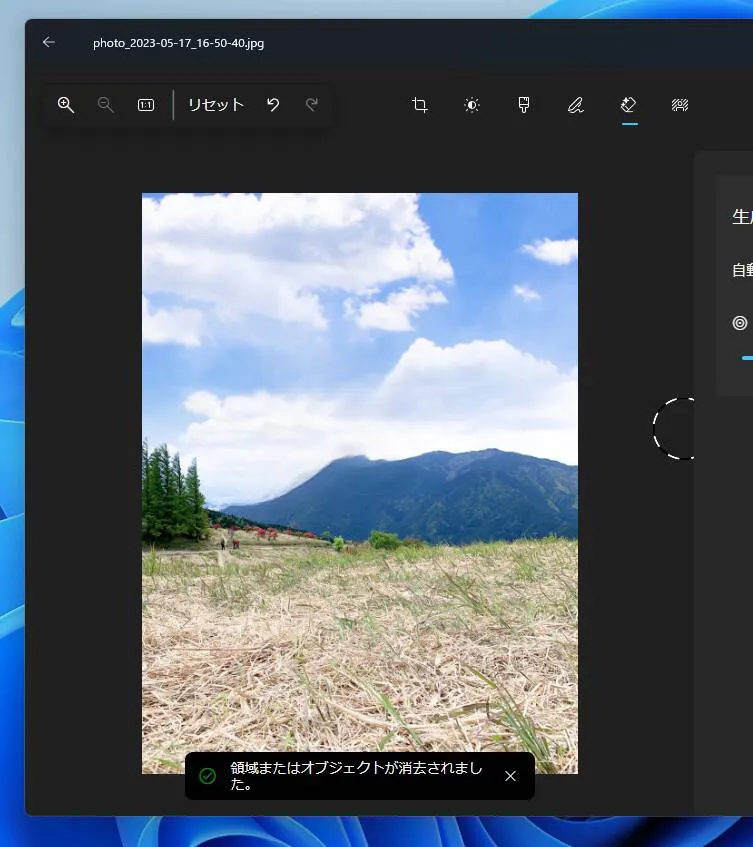Screen dimensions: 753x847
Task: Go back using the arrow icon
Action: [49, 42]
